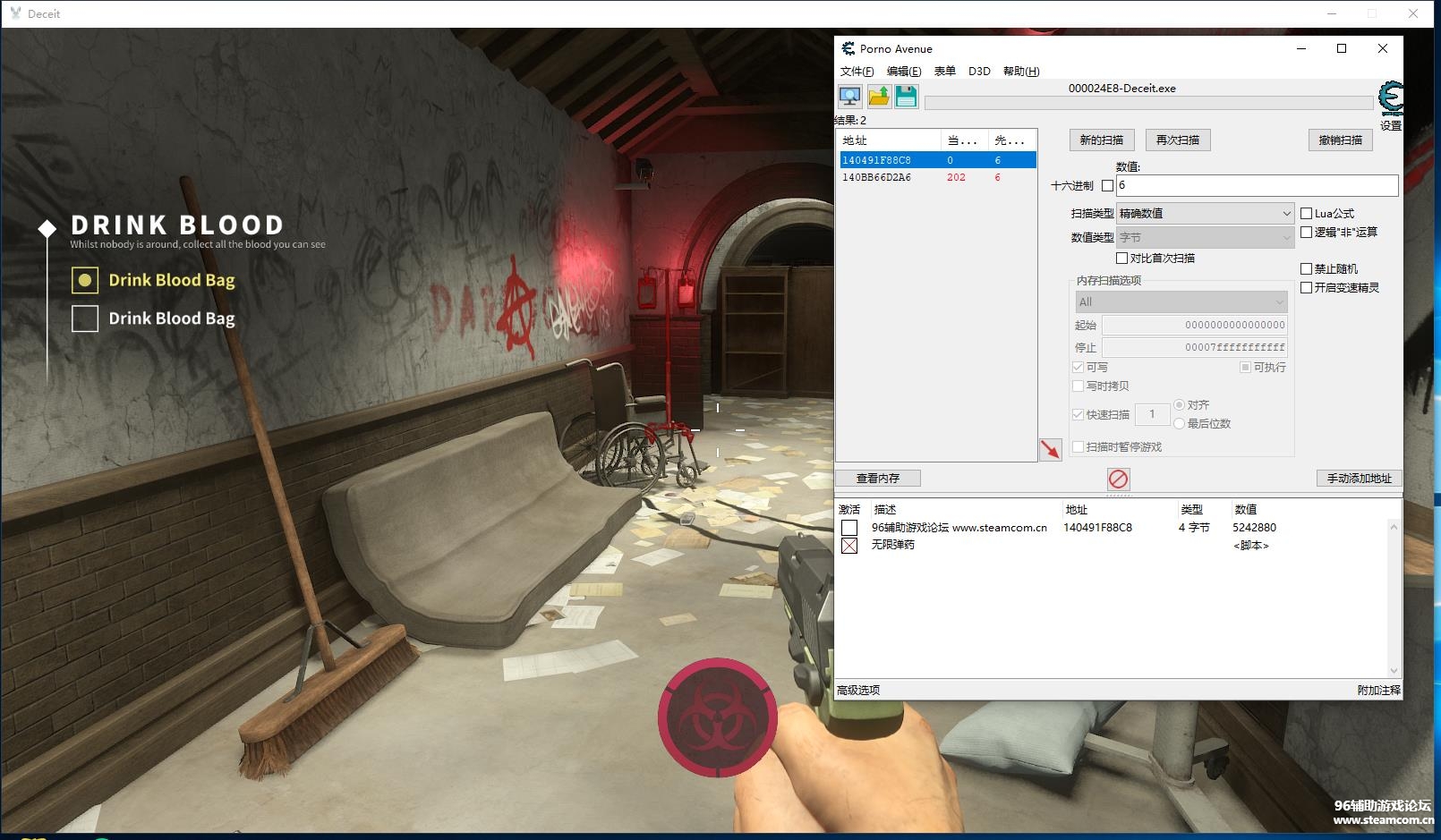Open Cheat Engine settings logo icon
Image resolution: width=1441 pixels, height=840 pixels.
coord(1390,98)
